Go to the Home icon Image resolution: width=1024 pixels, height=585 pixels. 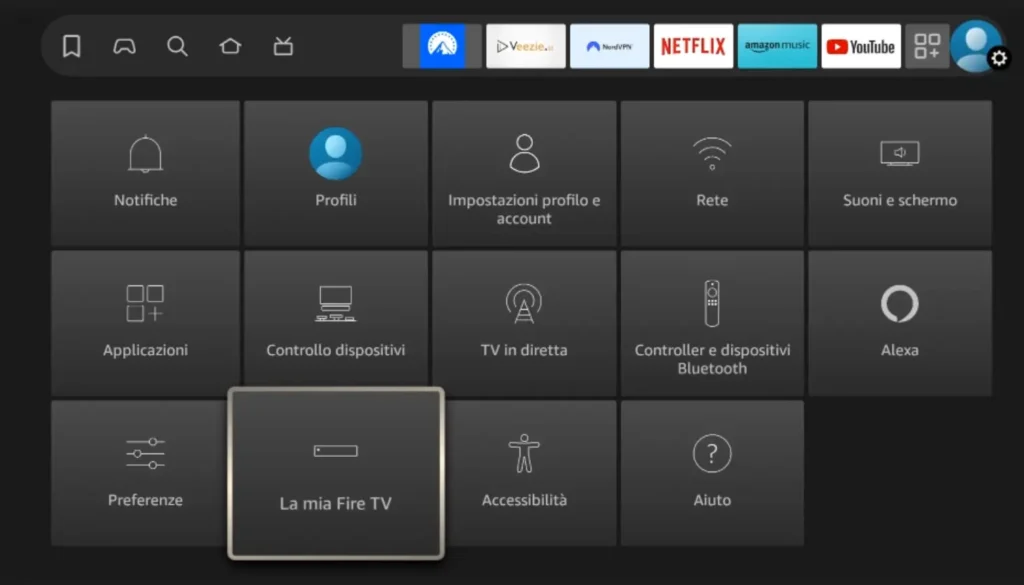230,46
